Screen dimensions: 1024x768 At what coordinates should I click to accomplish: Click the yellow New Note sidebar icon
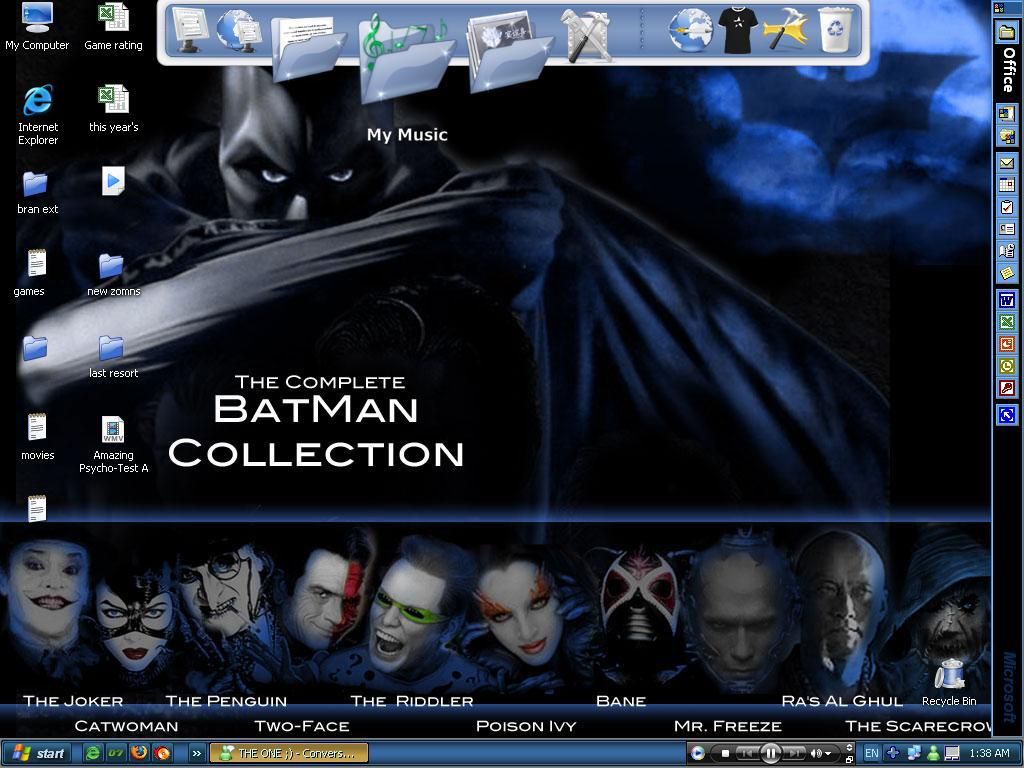coord(1007,274)
